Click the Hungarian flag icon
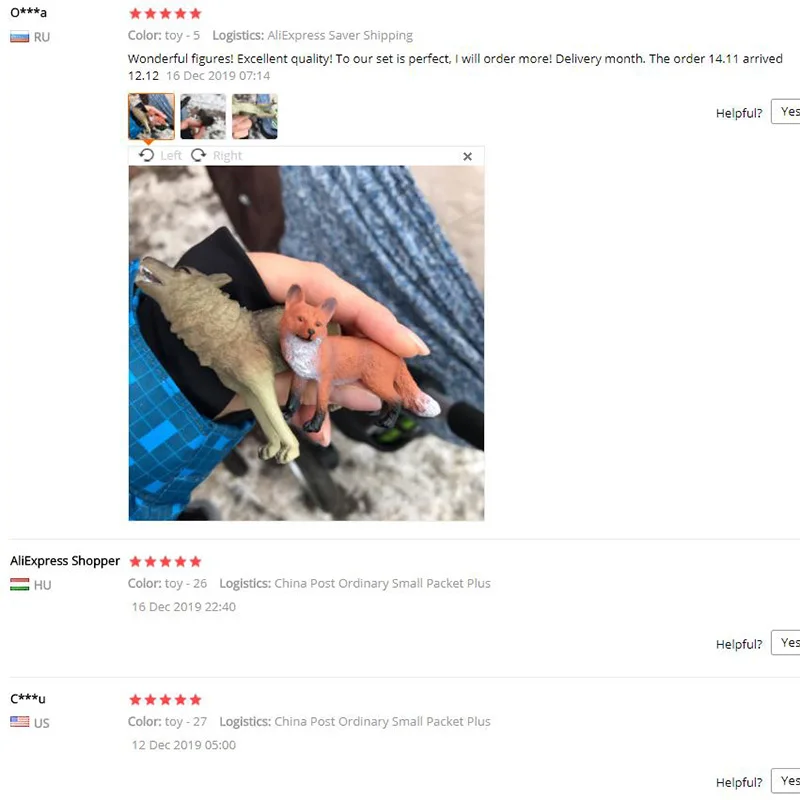The image size is (800, 800). click(19, 585)
